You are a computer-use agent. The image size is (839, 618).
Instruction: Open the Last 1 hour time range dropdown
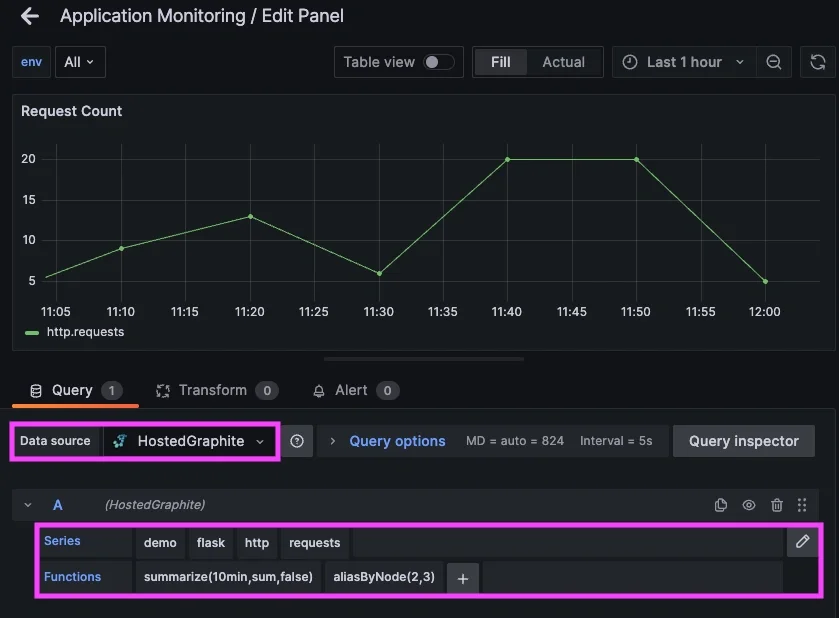point(684,61)
